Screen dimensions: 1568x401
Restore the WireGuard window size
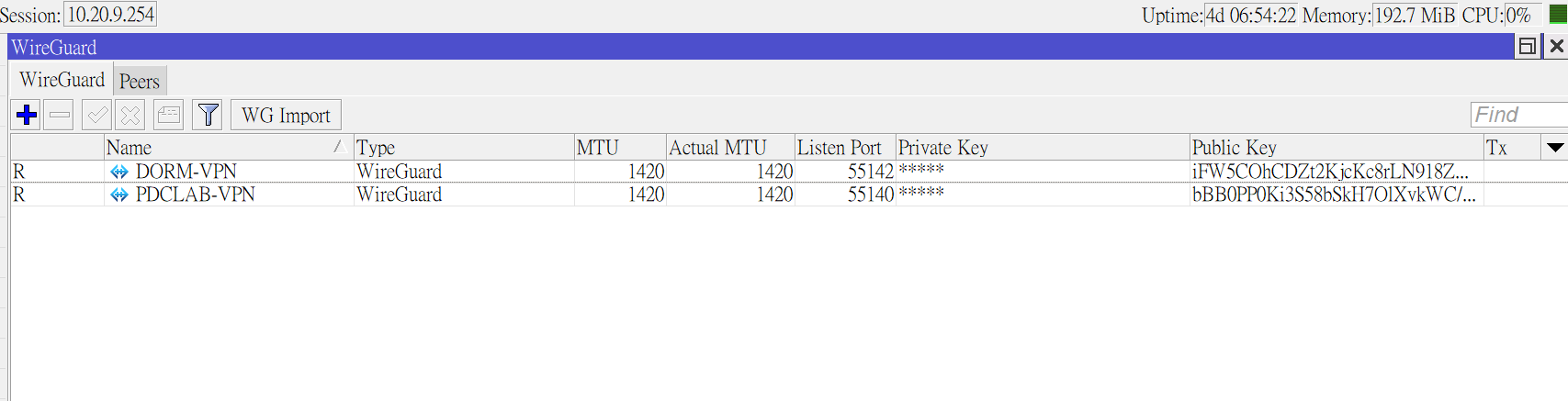click(x=1527, y=47)
